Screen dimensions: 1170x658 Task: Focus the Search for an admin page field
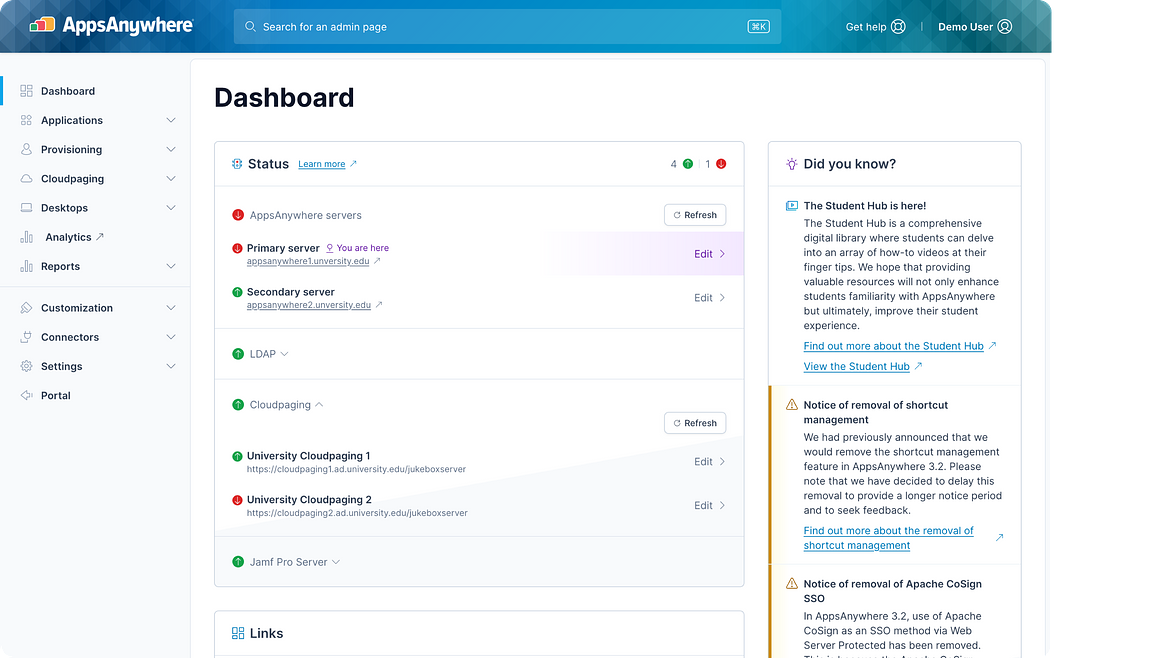(507, 26)
